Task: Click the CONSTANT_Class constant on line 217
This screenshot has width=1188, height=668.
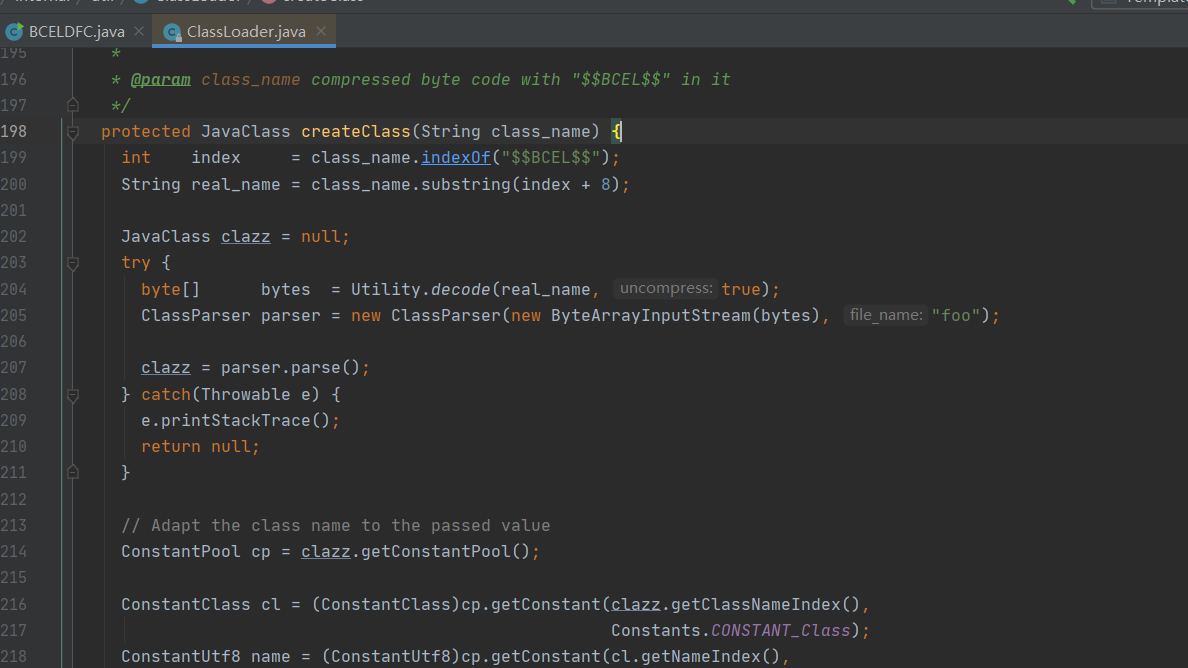Action: click(780, 631)
